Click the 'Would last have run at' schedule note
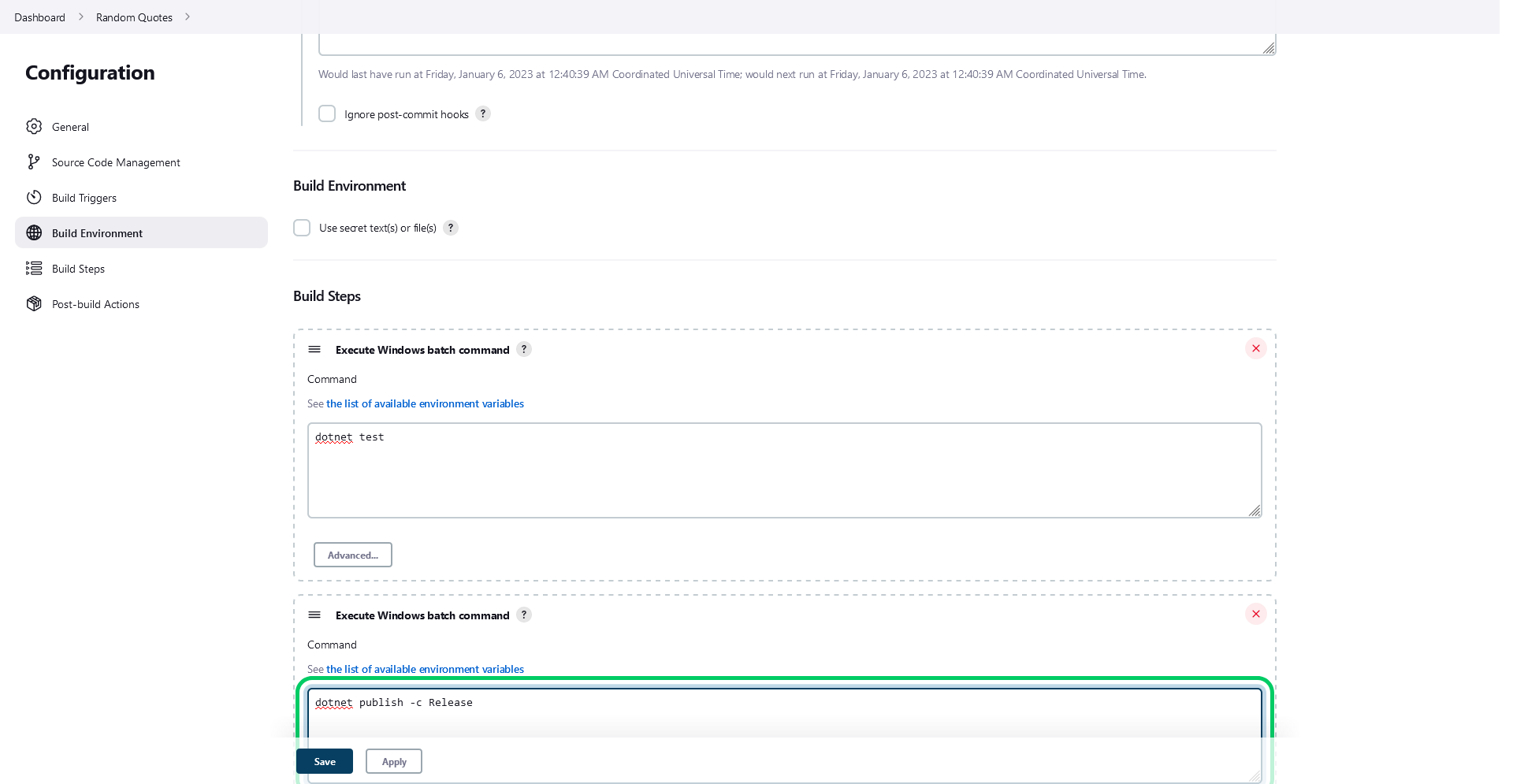This screenshot has height=784, width=1513. coord(732,74)
